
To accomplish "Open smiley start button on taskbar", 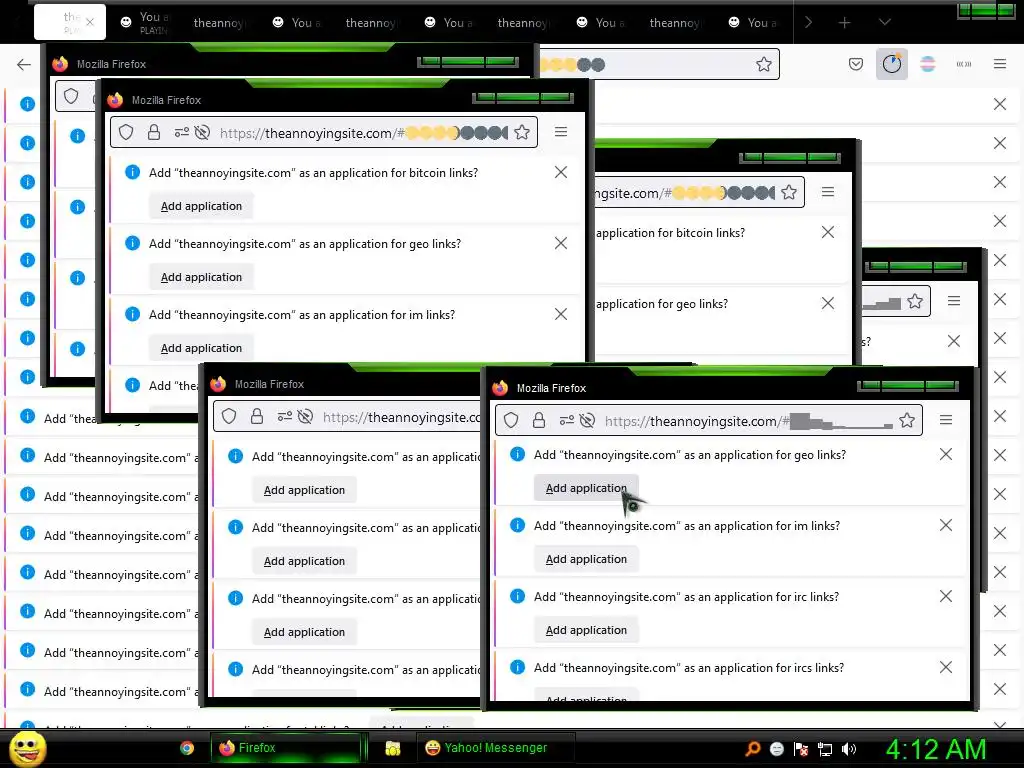I will coord(28,748).
